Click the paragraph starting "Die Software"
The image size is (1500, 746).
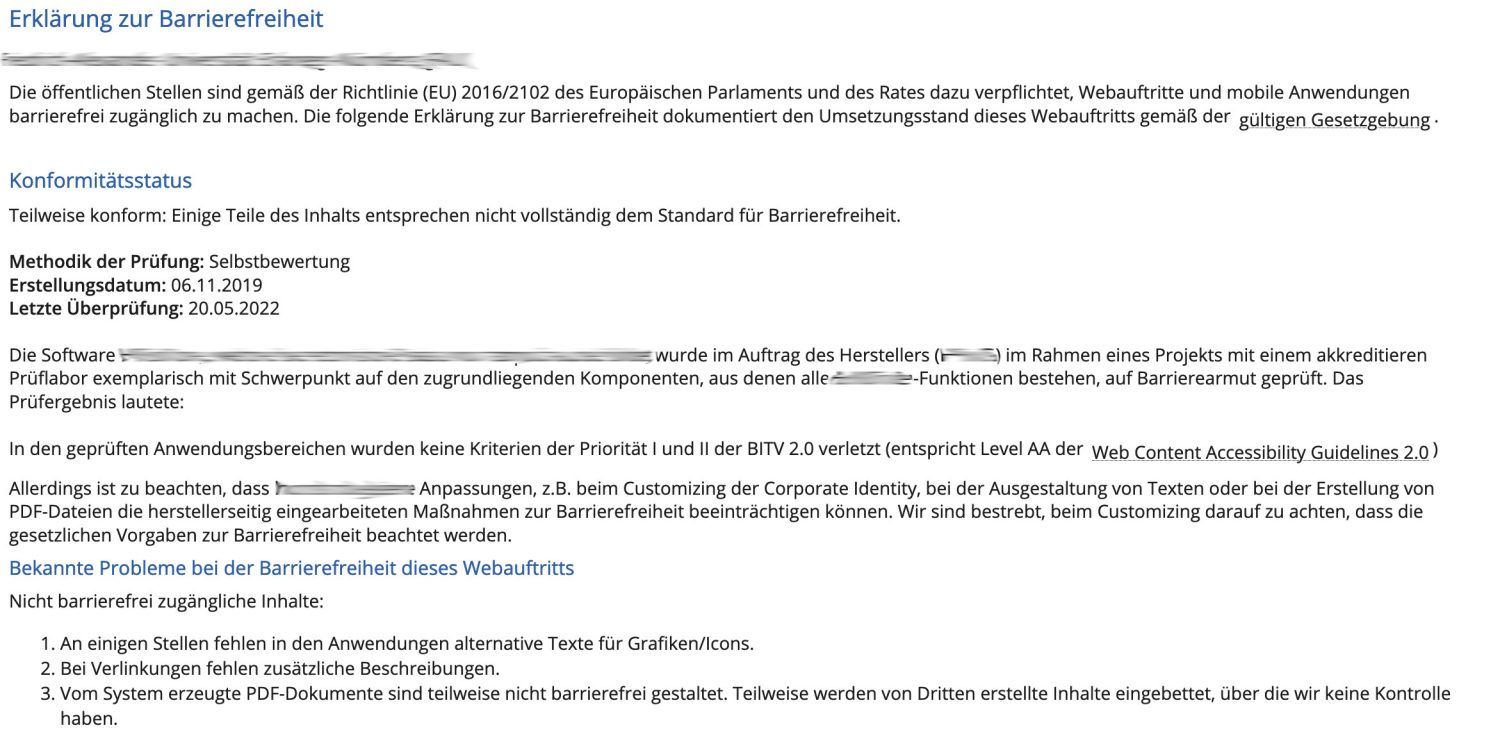(700, 378)
